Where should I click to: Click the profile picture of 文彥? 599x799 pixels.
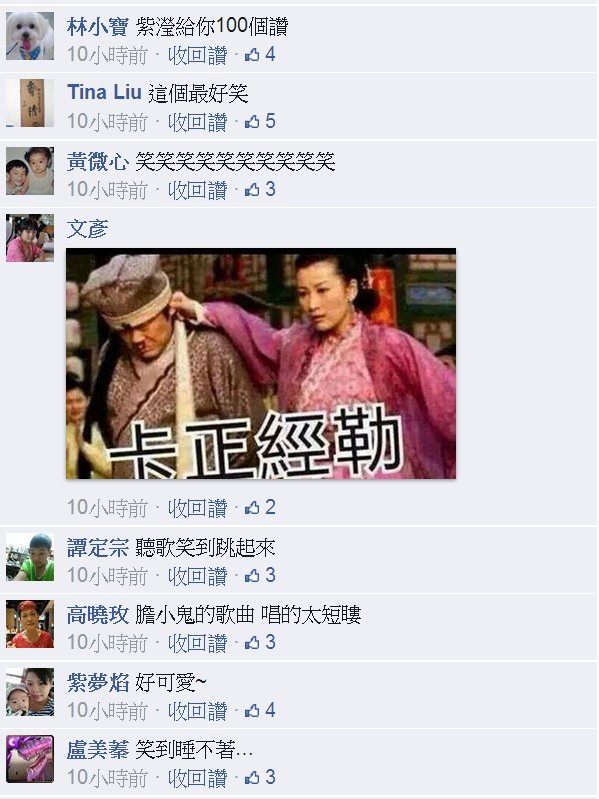coord(30,238)
